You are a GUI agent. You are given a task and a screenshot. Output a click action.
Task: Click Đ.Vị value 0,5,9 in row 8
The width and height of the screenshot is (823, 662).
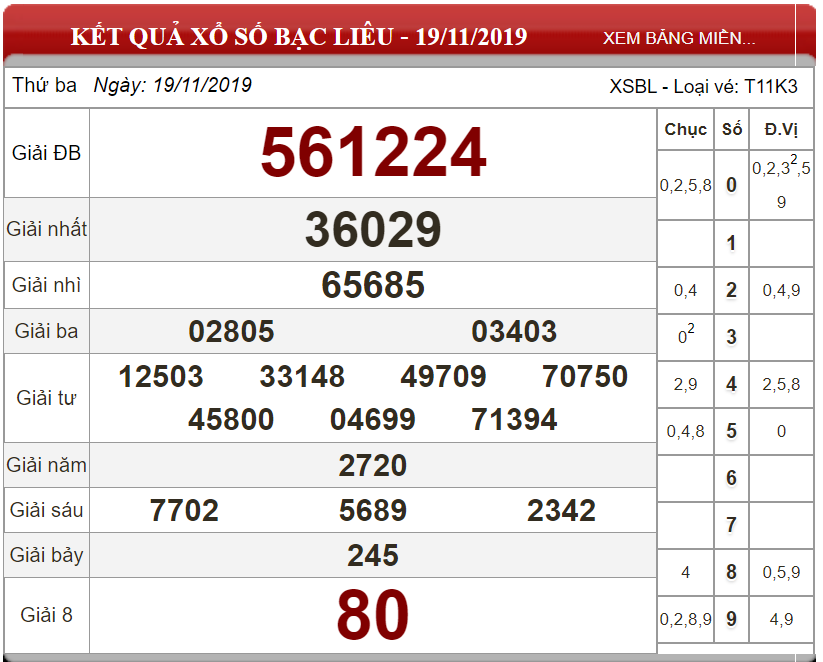point(781,572)
